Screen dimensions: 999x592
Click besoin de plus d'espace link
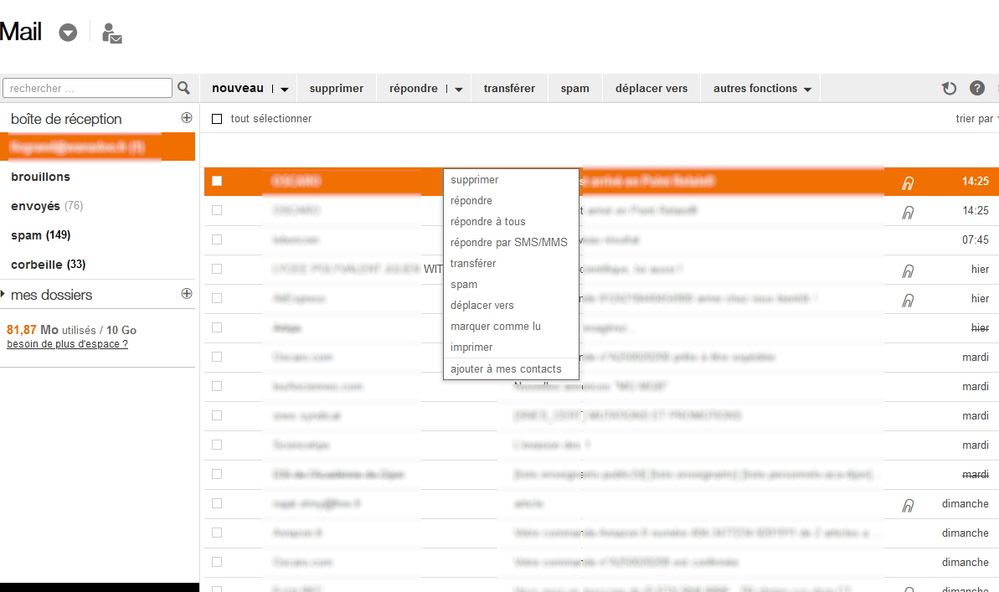click(67, 344)
